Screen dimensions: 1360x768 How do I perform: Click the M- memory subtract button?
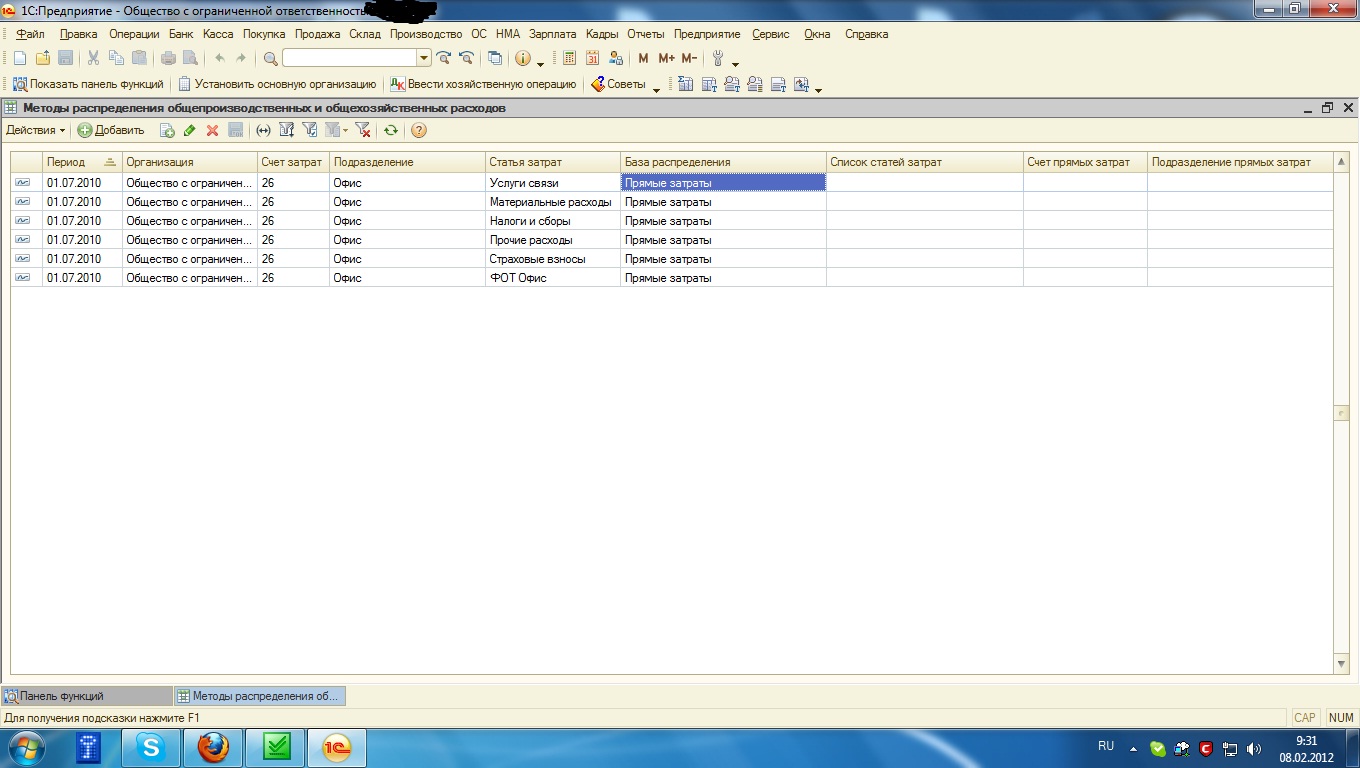689,59
